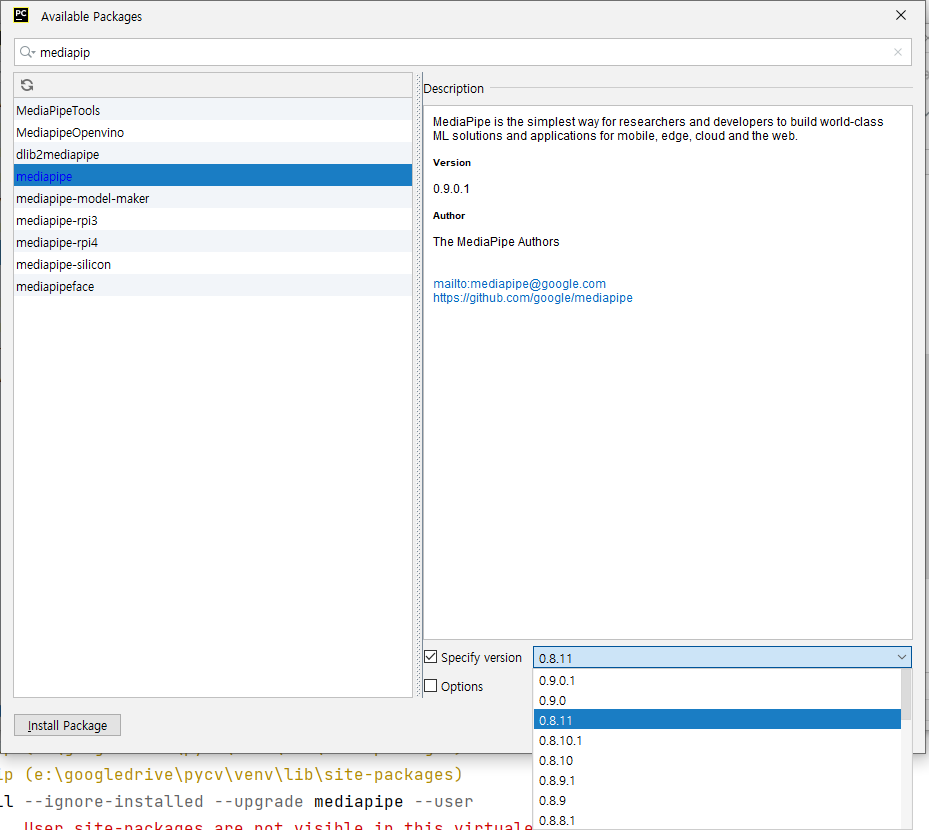Click into the package search field
929x830 pixels.
pyautogui.click(x=463, y=52)
